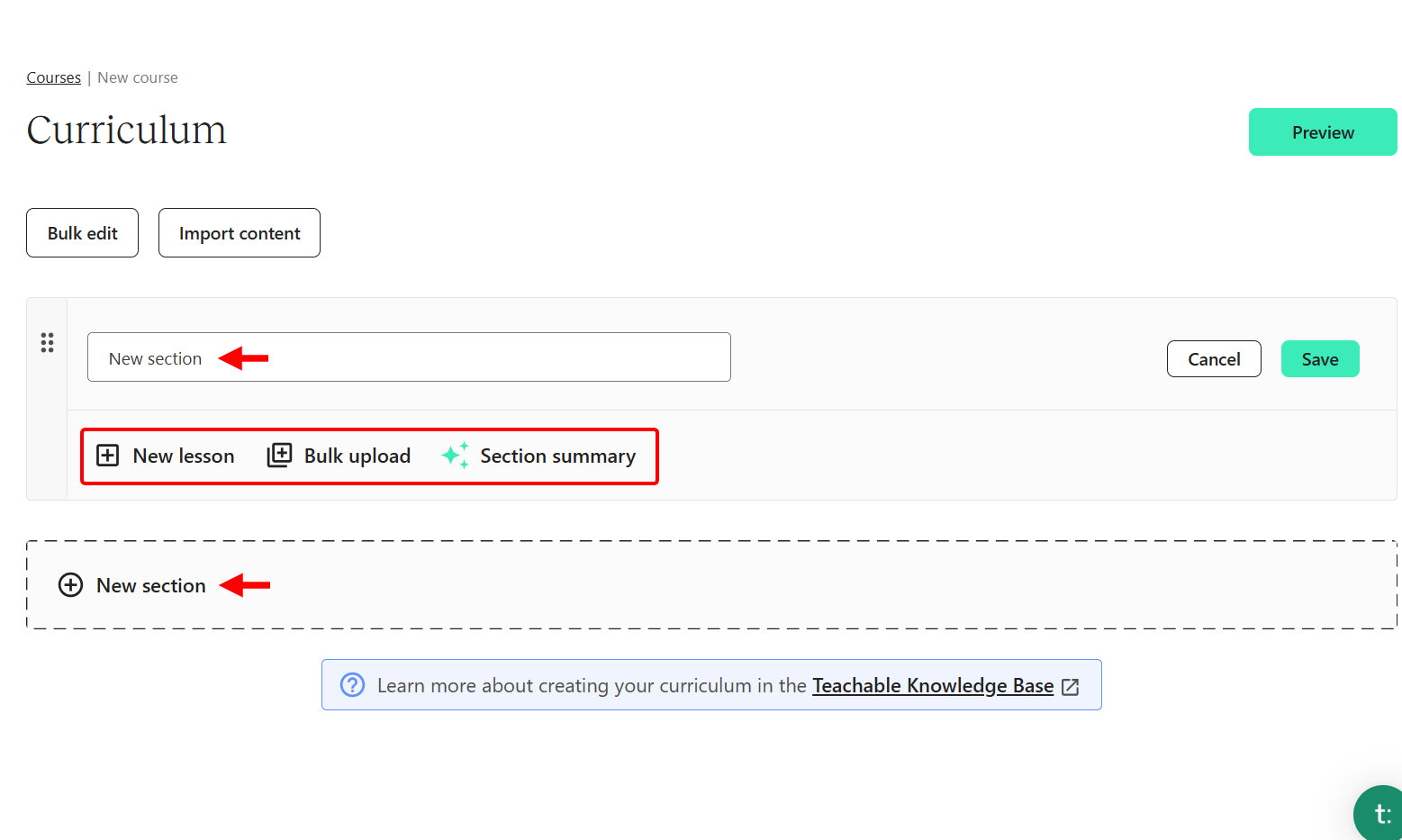Screen dimensions: 1402x840
Task: Select the New lesson text label
Action: point(184,456)
